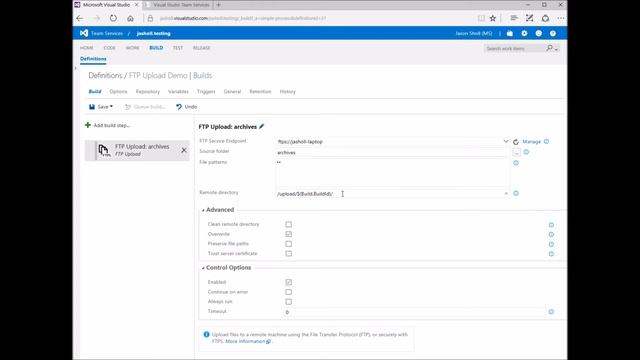Image resolution: width=640 pixels, height=360 pixels.
Task: Edit the FTP Upload: archives step name pencil
Action: click(262, 127)
